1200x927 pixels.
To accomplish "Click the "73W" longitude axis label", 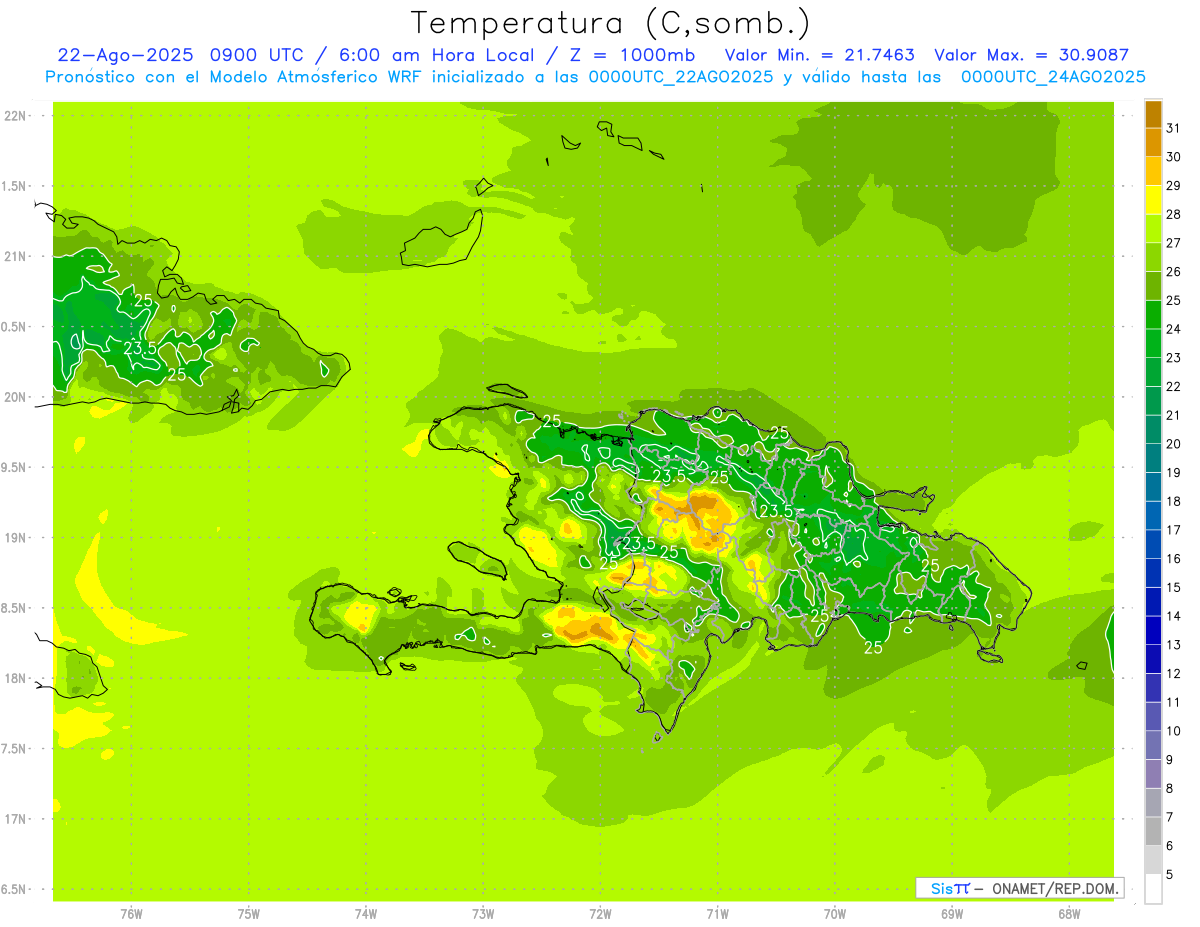I will pyautogui.click(x=483, y=913).
